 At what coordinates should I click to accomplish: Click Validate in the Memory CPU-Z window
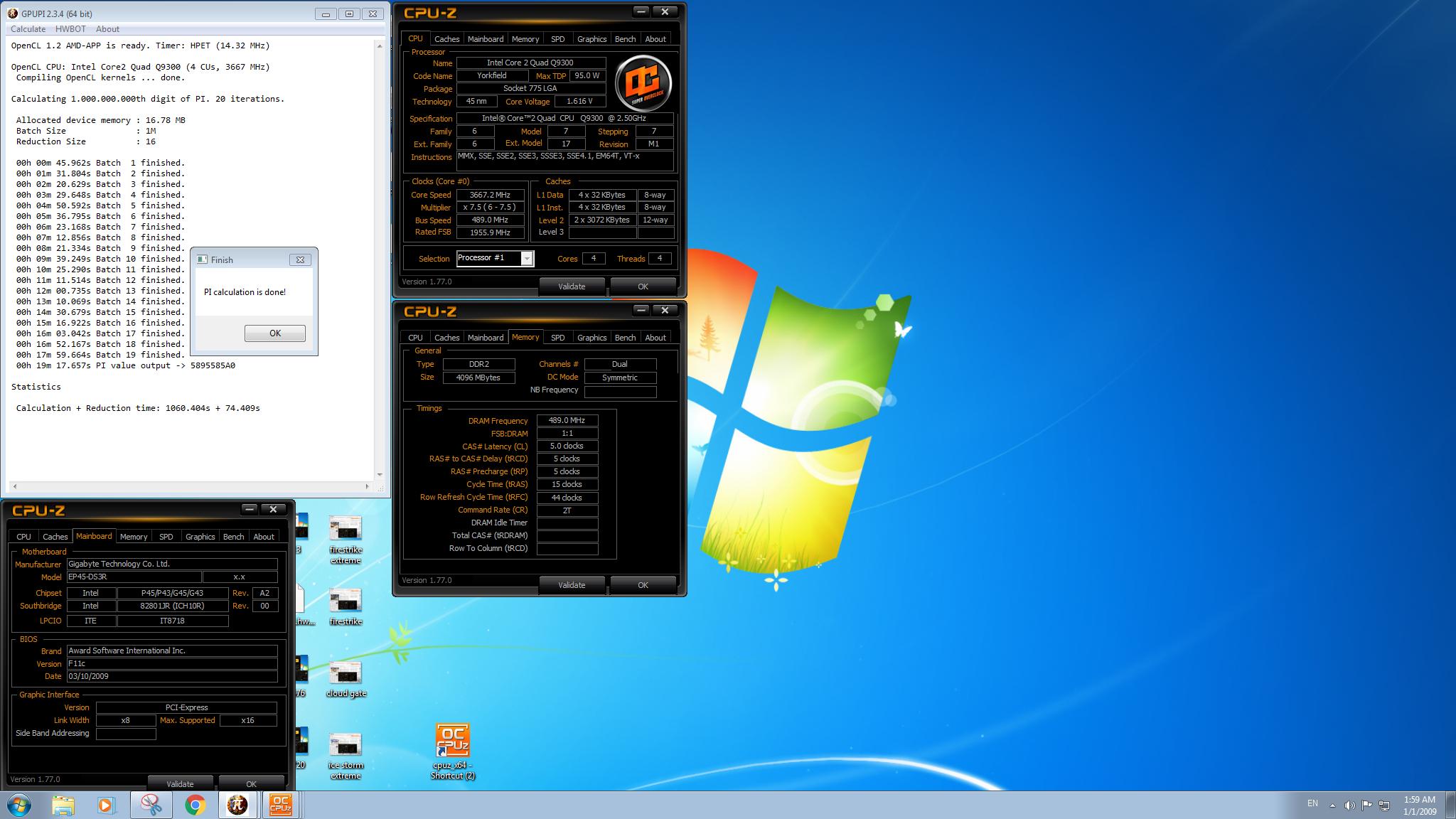coord(572,585)
